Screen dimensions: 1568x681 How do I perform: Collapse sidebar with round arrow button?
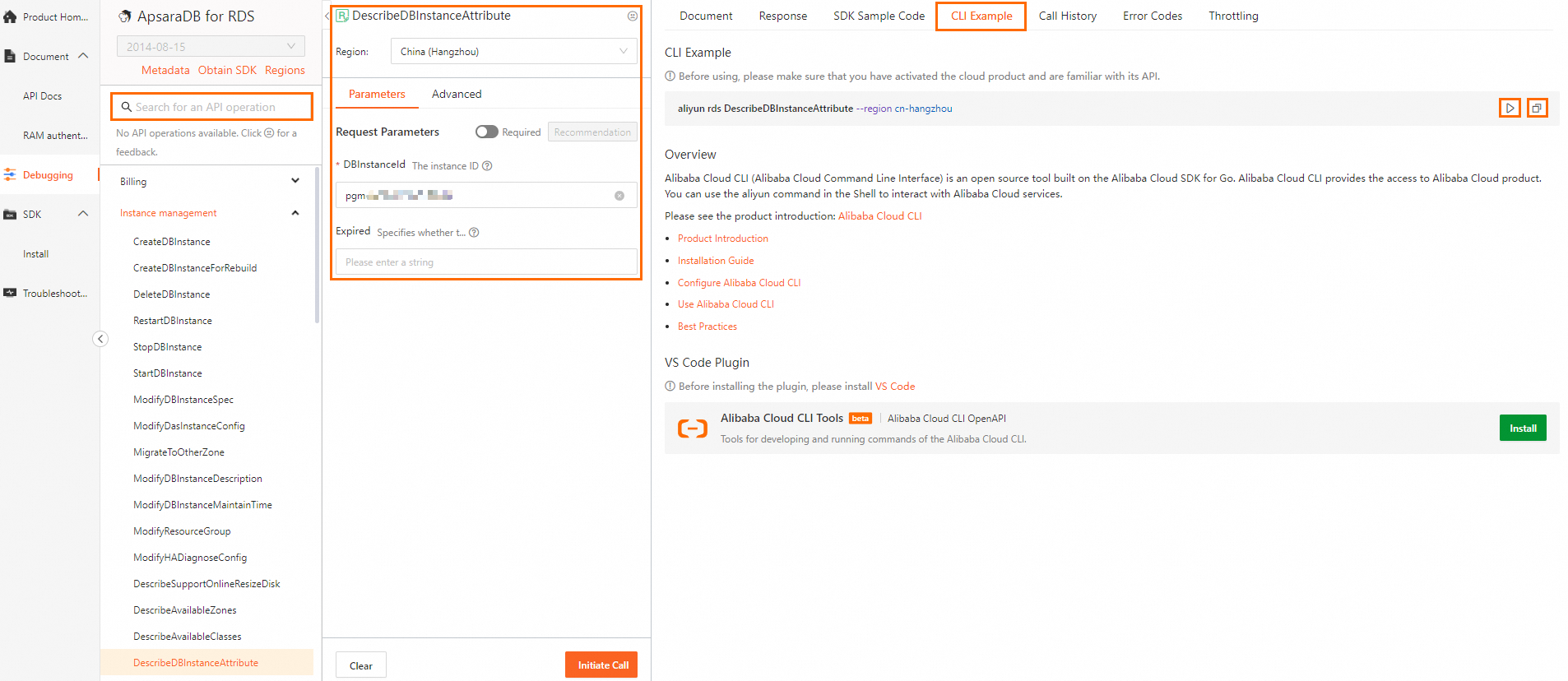(x=100, y=339)
